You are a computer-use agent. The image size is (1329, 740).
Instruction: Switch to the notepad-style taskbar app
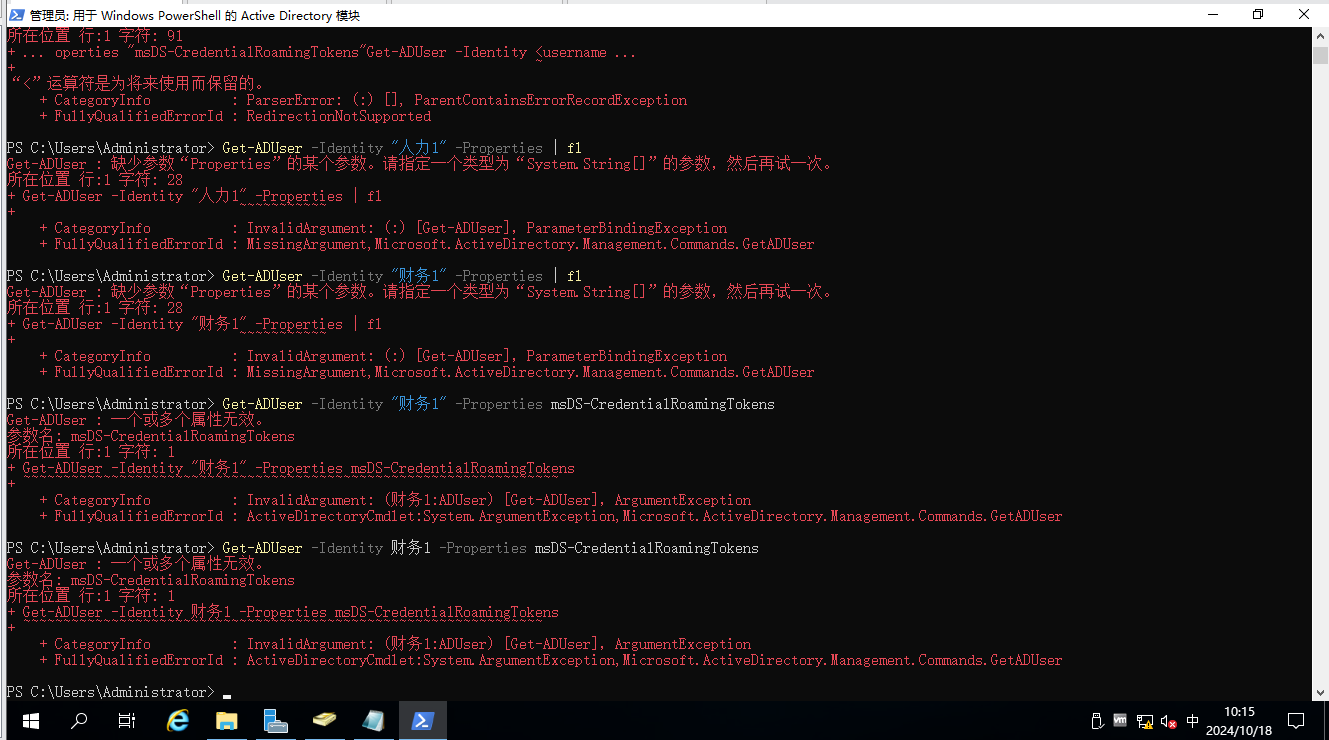(374, 720)
